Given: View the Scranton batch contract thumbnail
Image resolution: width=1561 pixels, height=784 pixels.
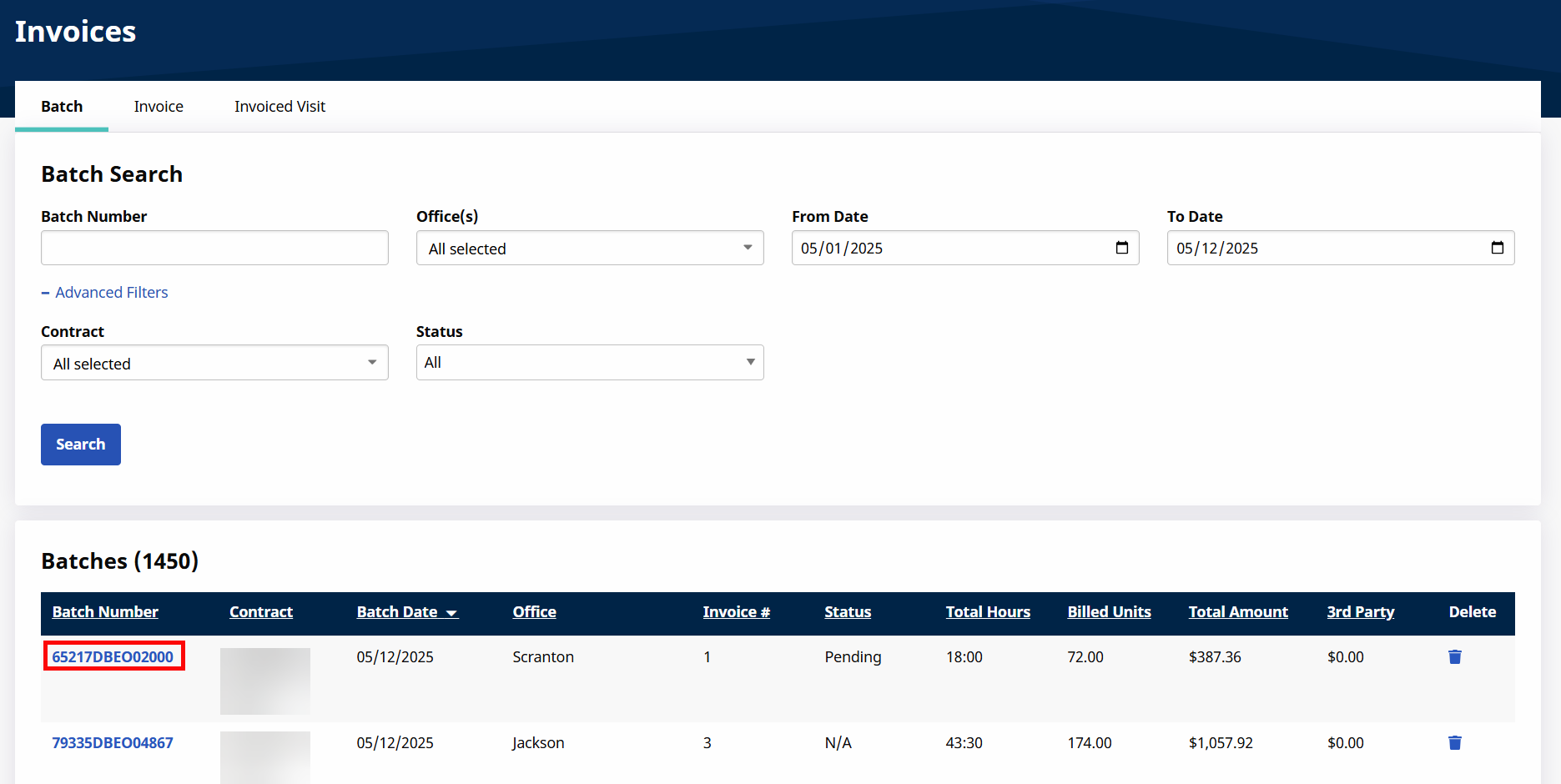Looking at the screenshot, I should 264,681.
